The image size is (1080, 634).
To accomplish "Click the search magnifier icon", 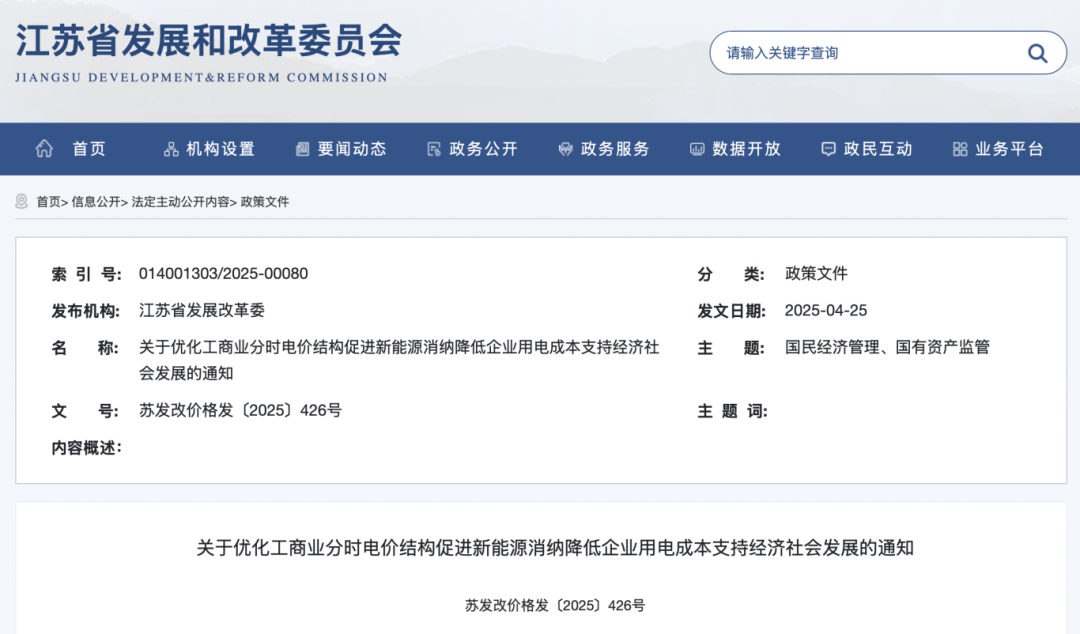I will [1037, 53].
